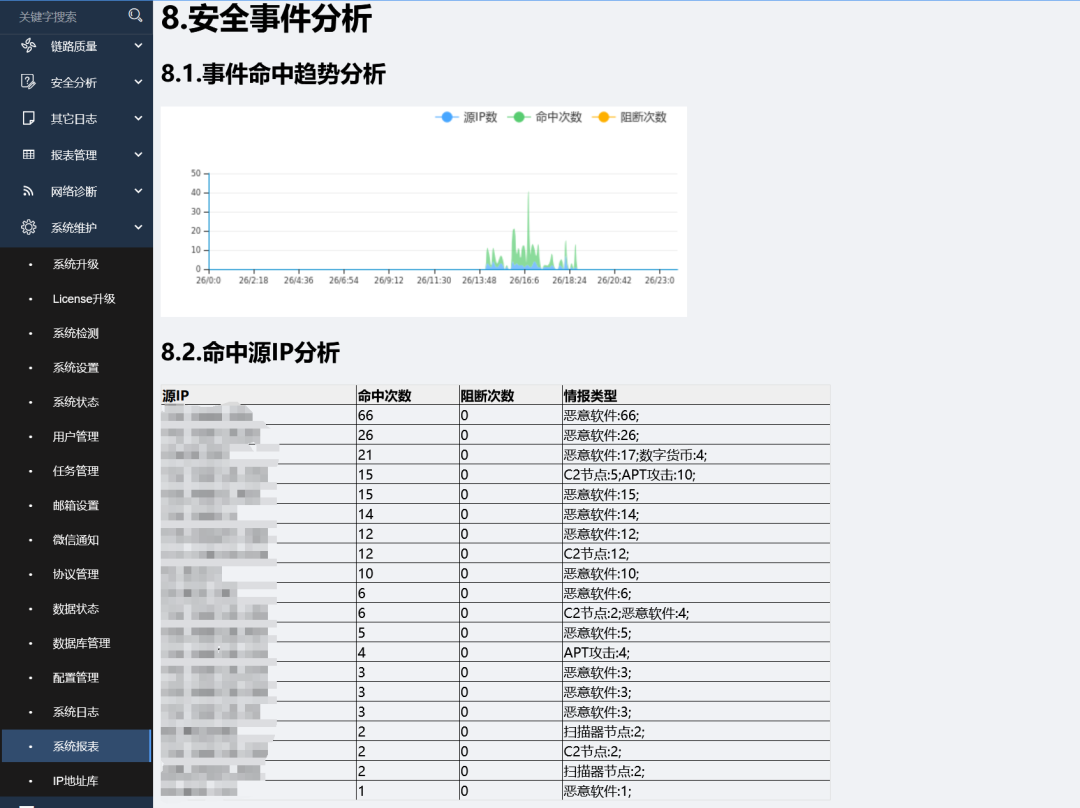The height and width of the screenshot is (808, 1080).
Task: Click the keyword search magnifier icon
Action: pyautogui.click(x=135, y=16)
